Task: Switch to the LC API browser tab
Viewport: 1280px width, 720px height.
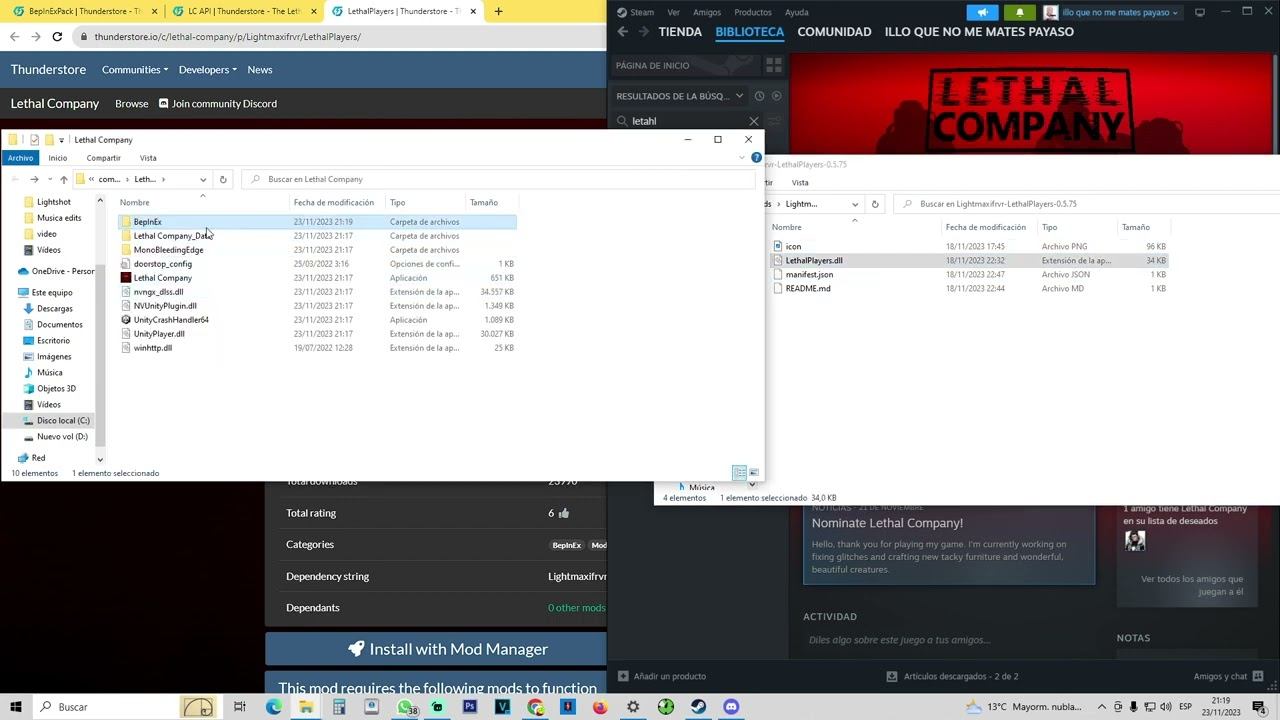Action: 238,11
